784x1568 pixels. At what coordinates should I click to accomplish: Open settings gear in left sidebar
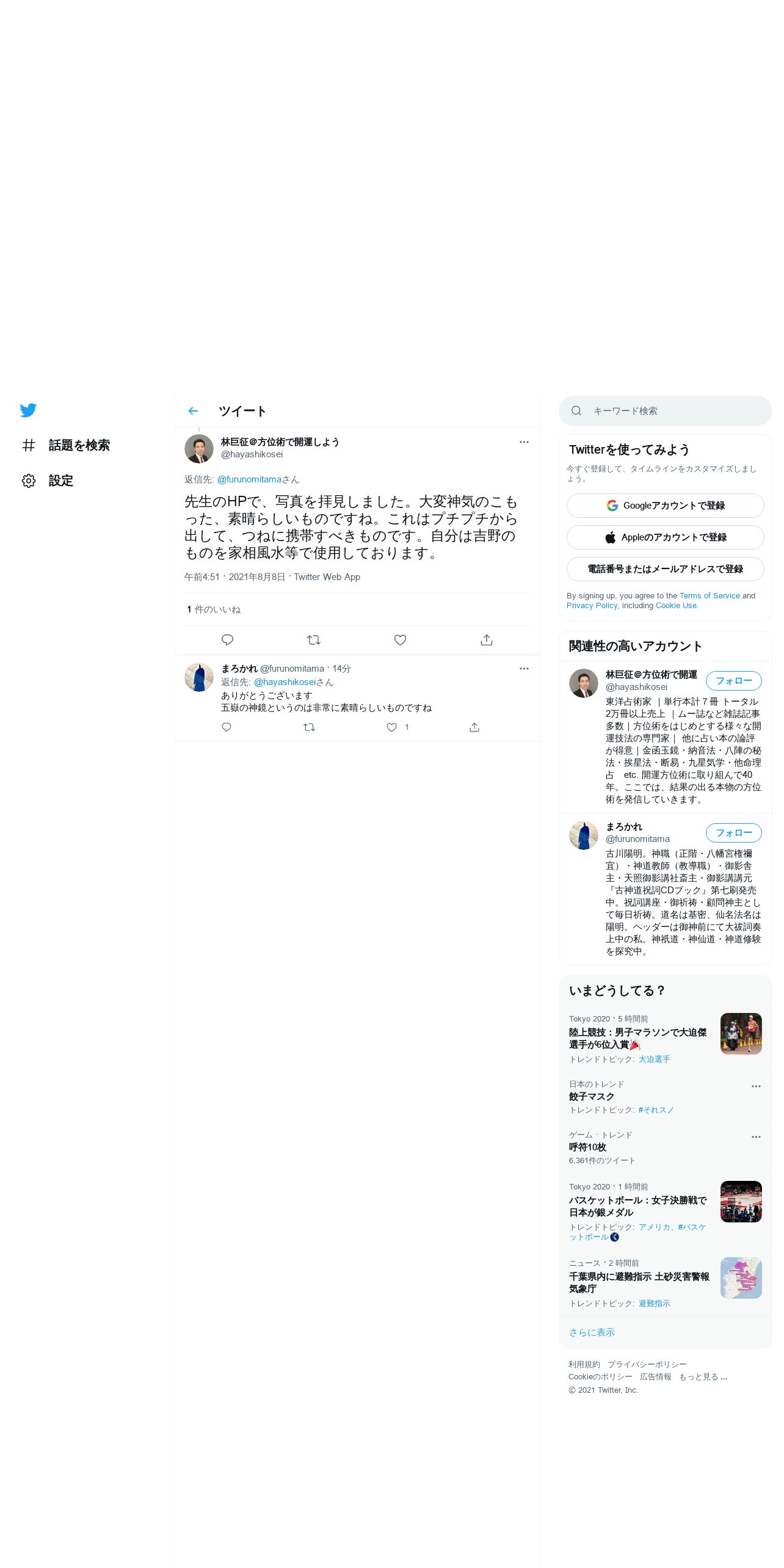coord(29,481)
